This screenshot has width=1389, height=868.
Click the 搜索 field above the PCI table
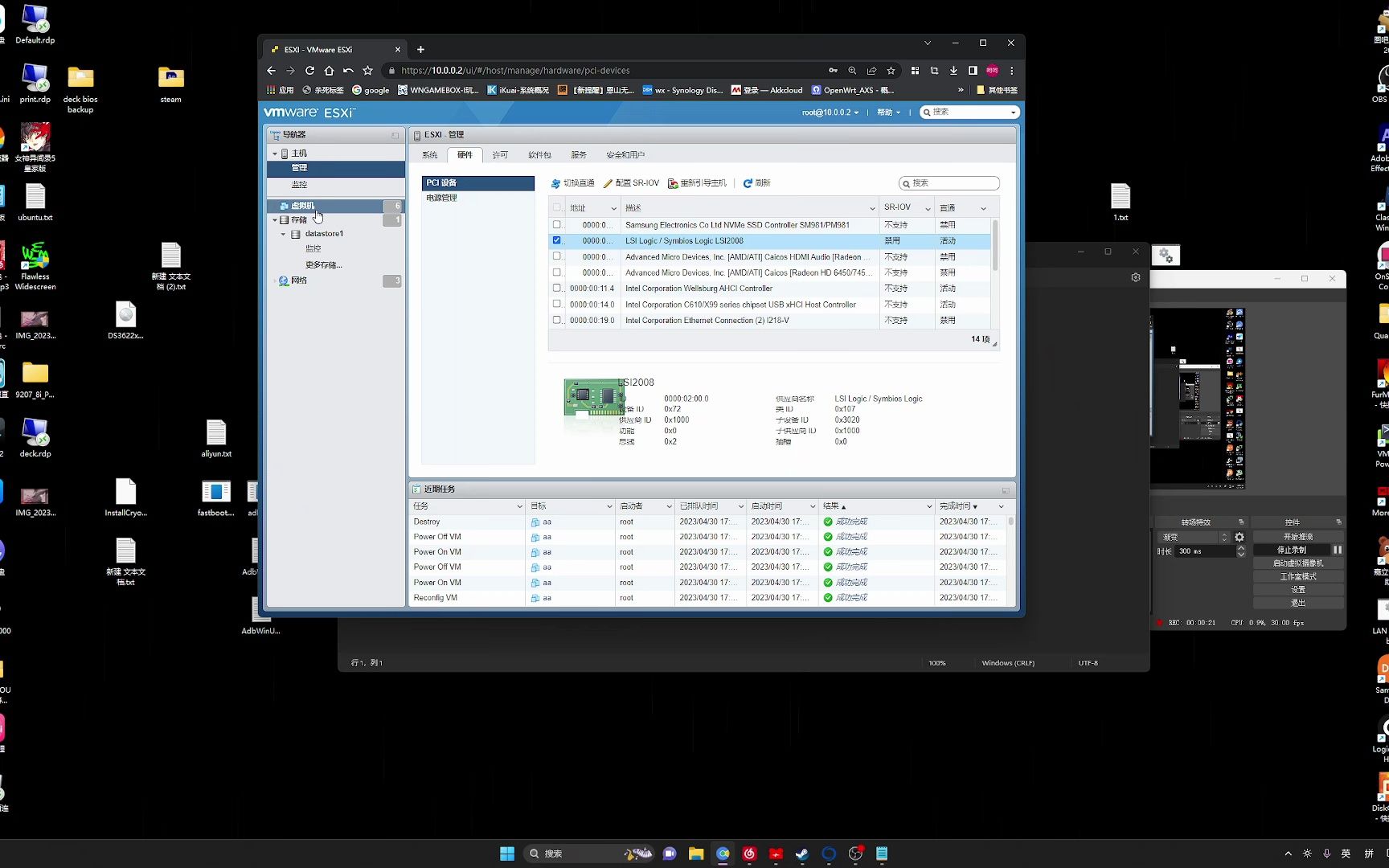point(950,183)
